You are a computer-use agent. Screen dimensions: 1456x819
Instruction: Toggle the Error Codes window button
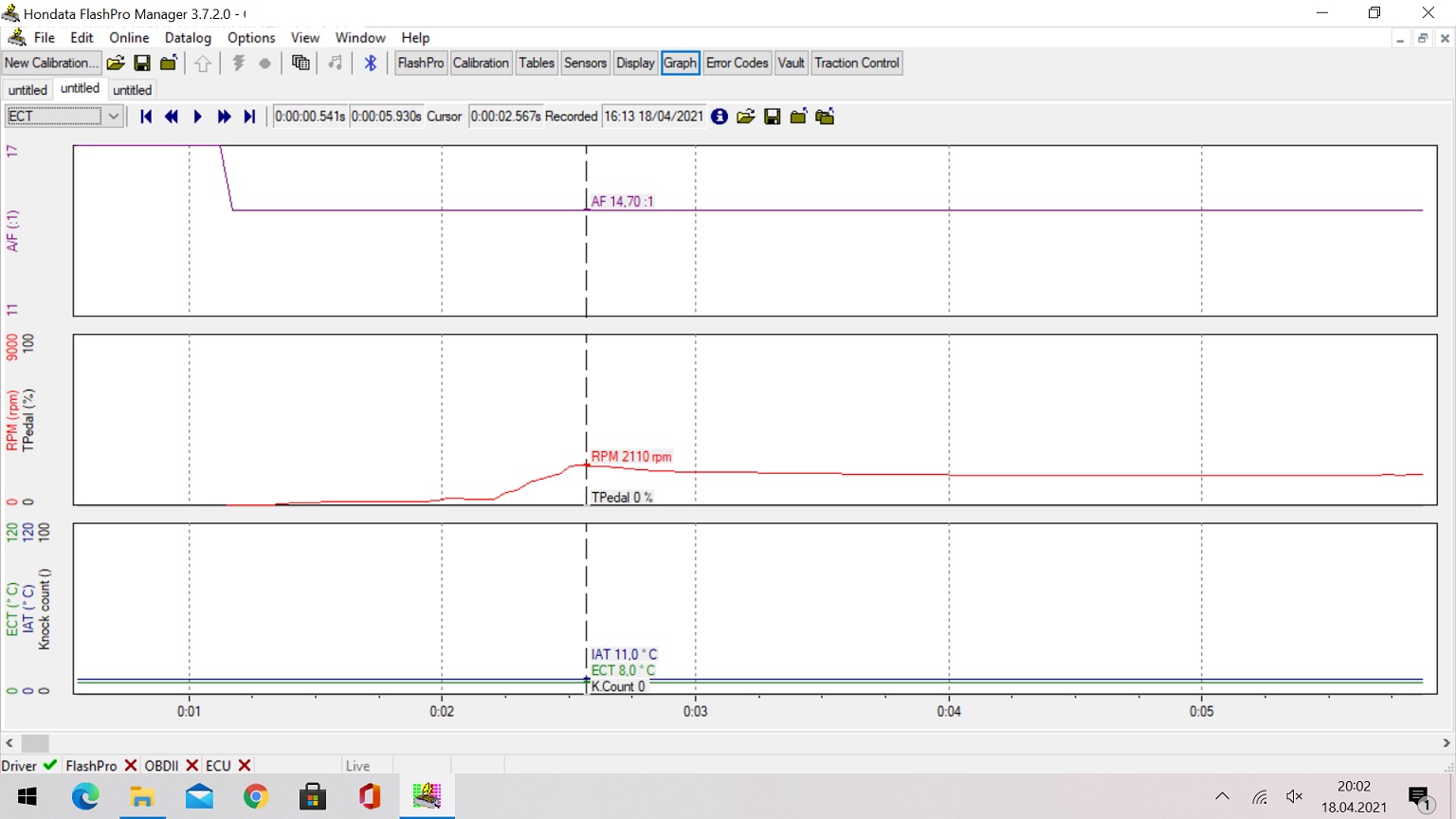coord(737,63)
